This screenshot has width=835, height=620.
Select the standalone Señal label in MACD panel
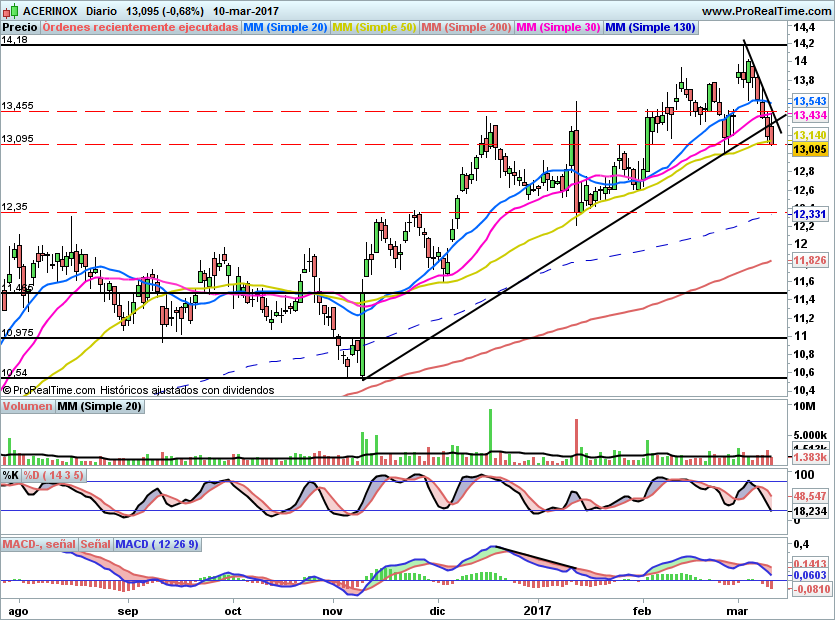click(x=96, y=544)
